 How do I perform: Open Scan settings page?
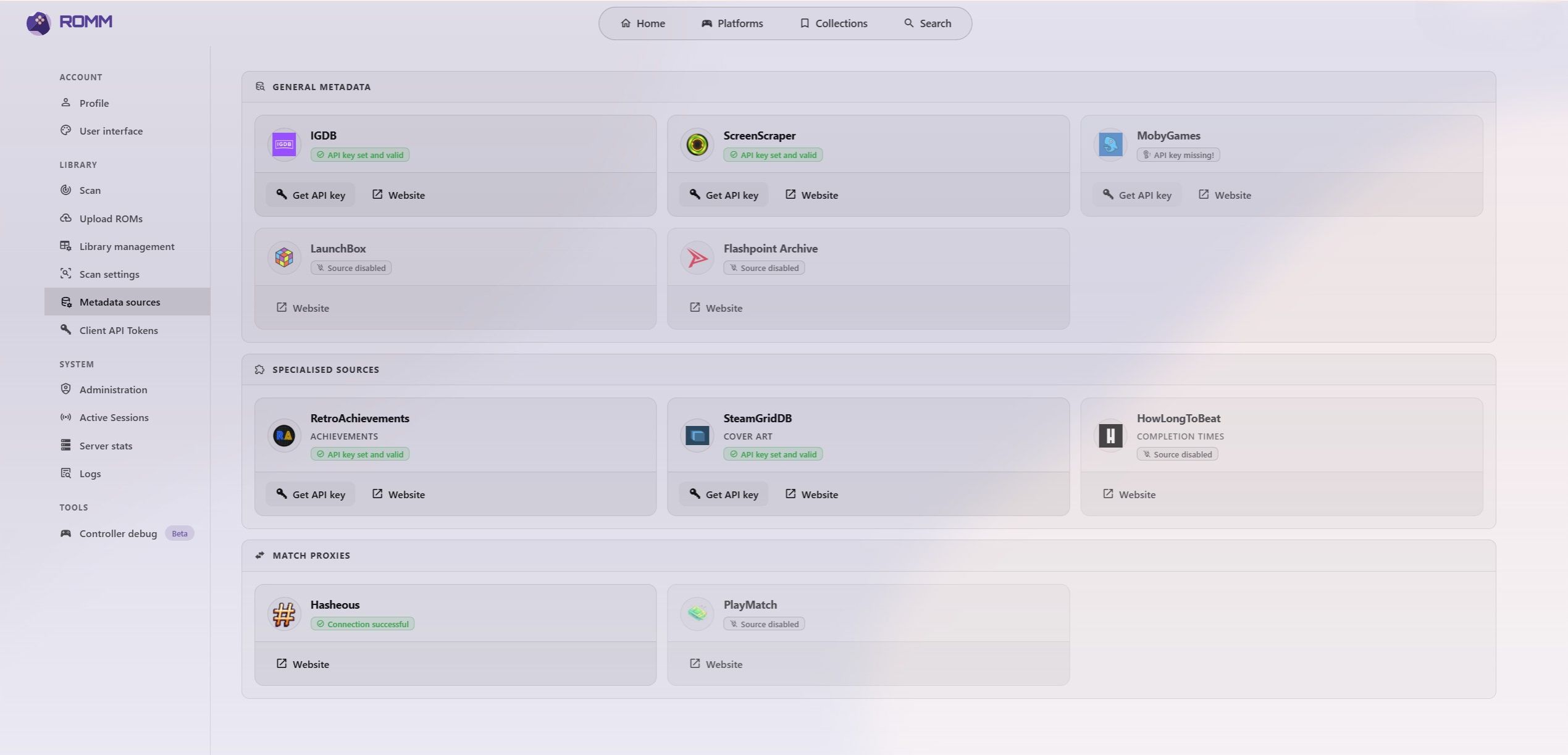point(127,273)
